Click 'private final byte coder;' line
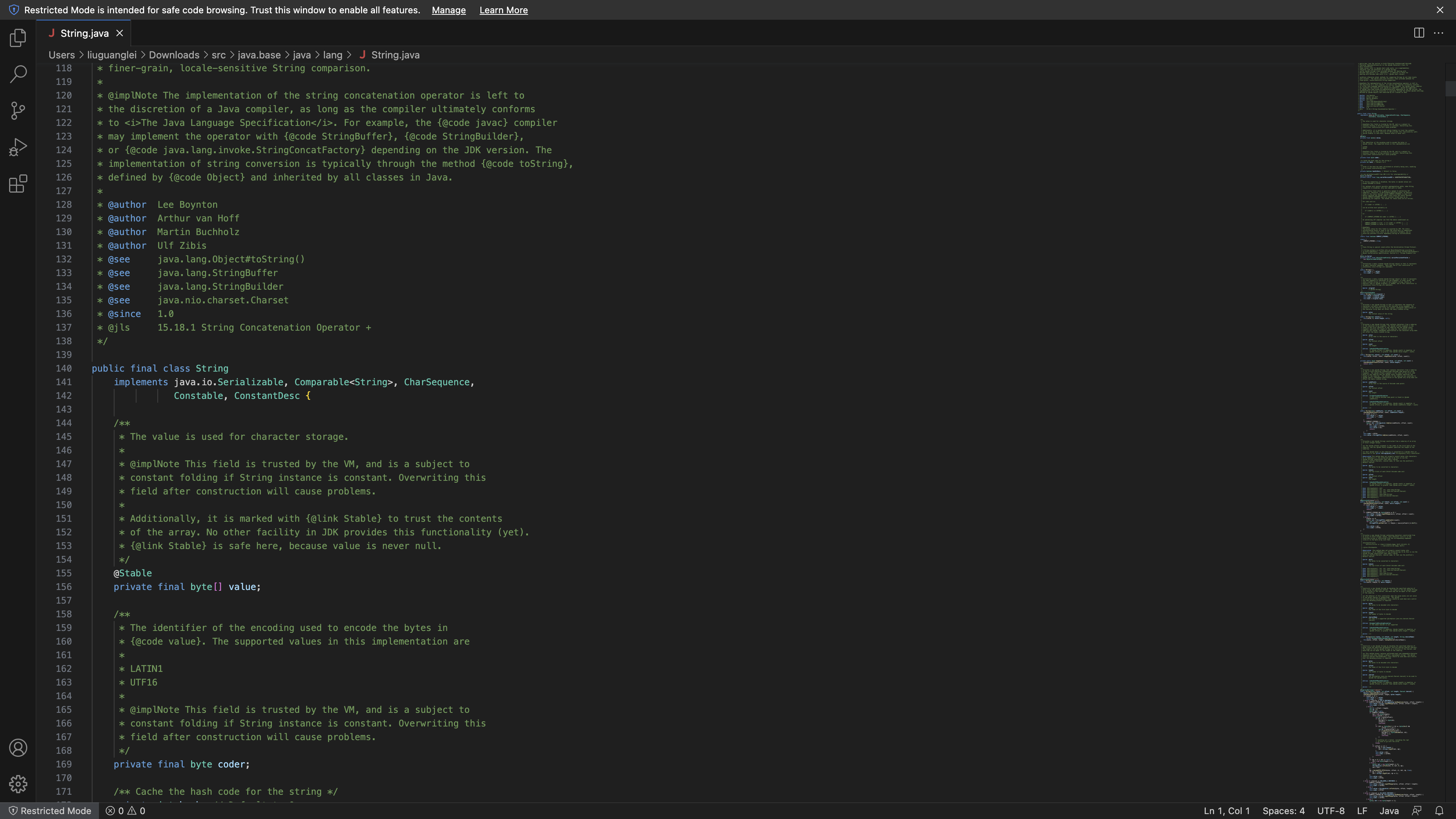 pyautogui.click(x=182, y=764)
